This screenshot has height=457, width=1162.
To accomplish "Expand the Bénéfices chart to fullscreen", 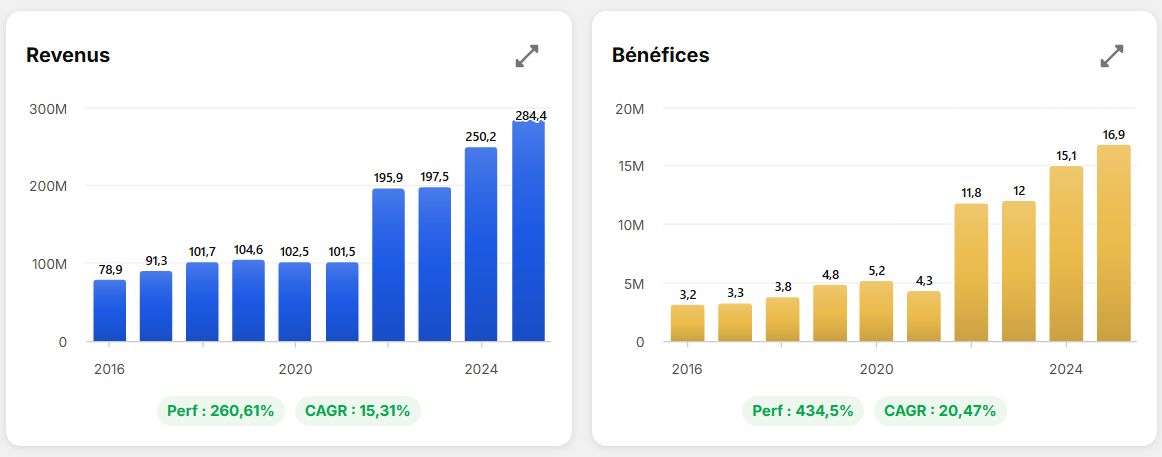I will [1112, 56].
